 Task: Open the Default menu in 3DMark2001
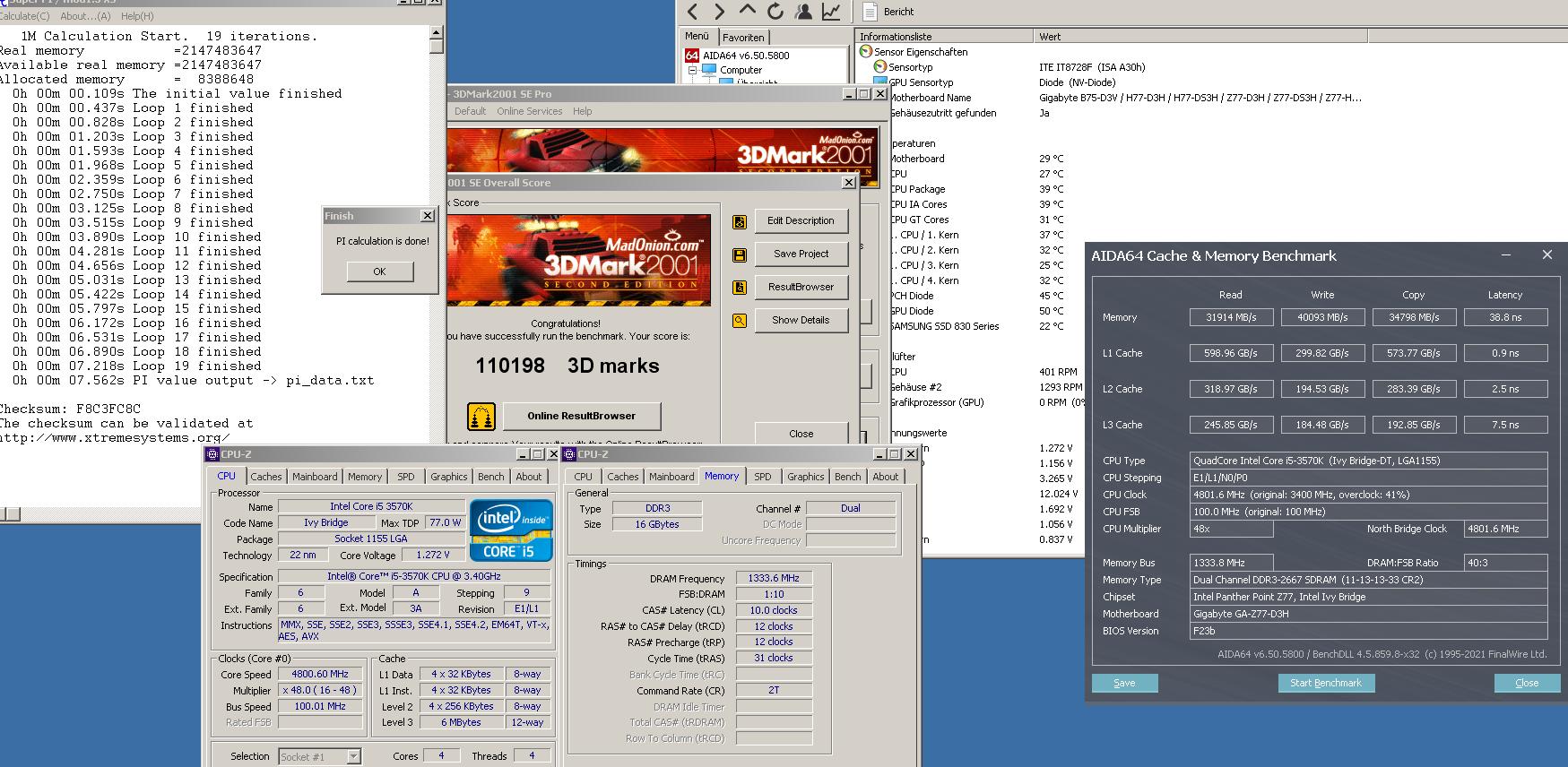tap(470, 111)
